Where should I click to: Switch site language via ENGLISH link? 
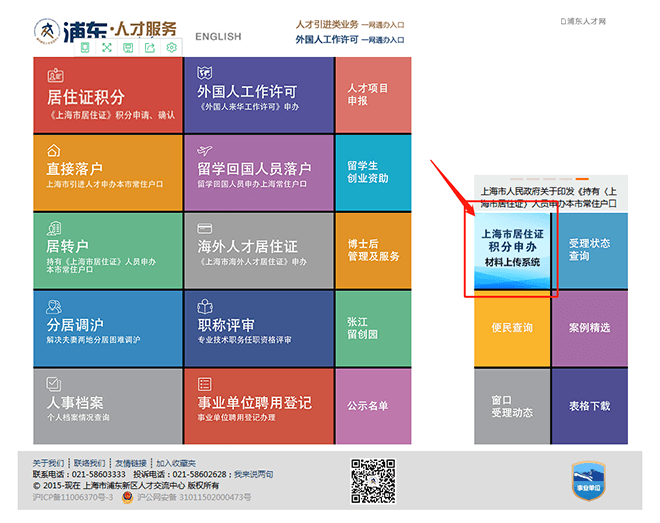(x=218, y=37)
